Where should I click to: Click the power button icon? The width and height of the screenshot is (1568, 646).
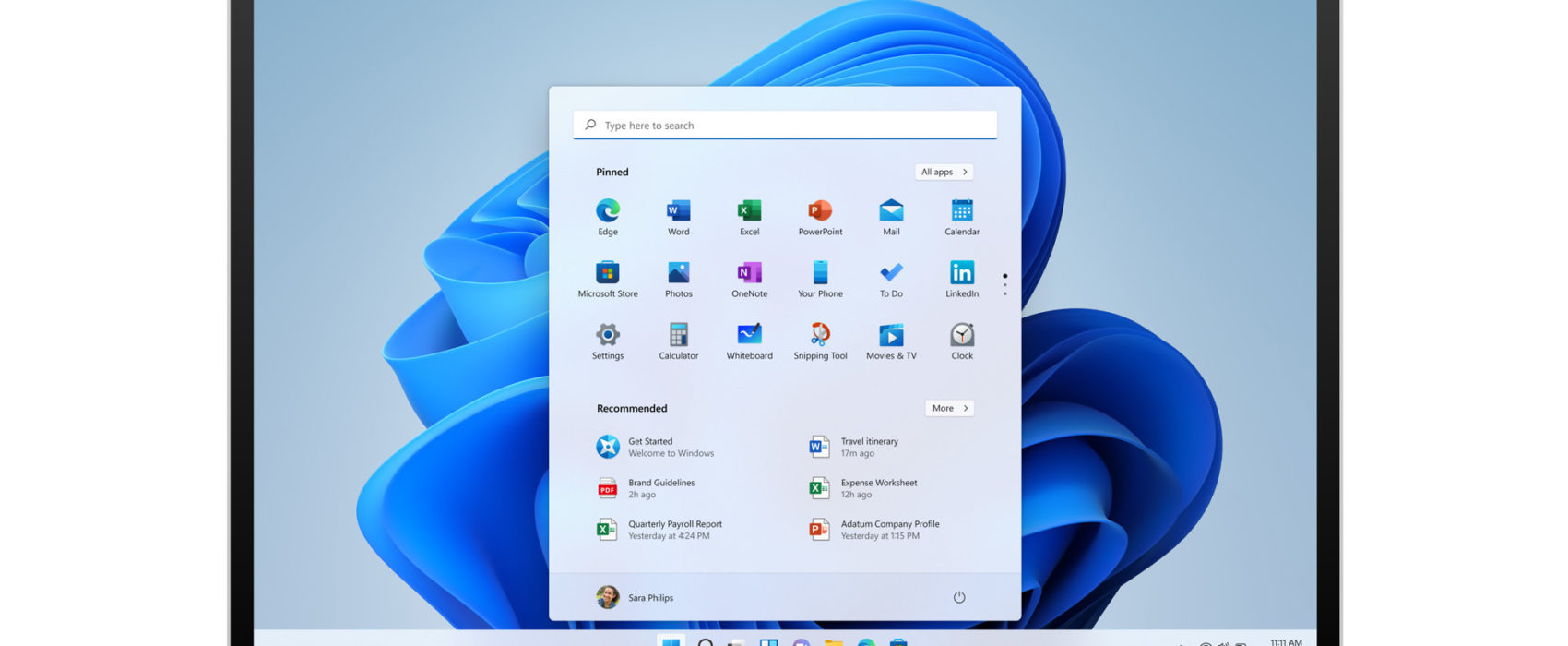click(959, 597)
